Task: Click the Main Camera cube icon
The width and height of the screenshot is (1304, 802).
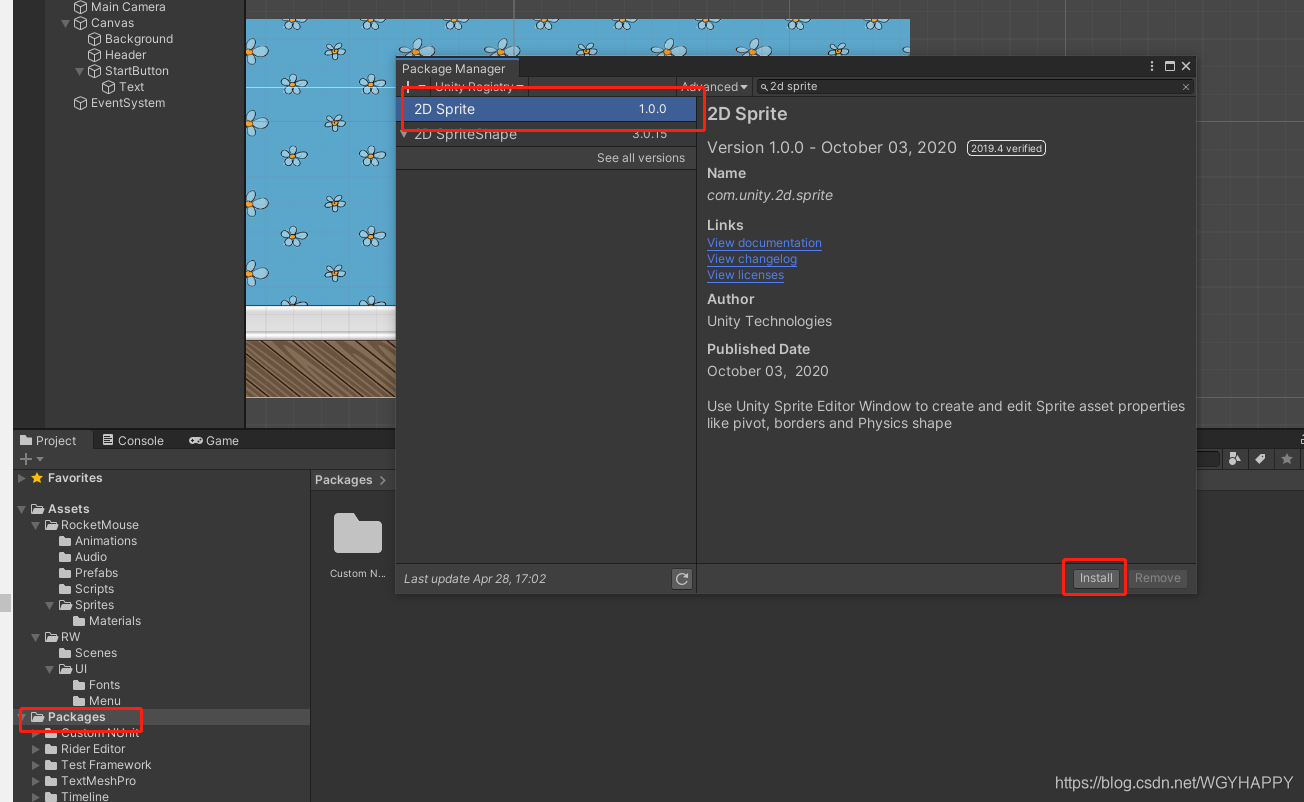Action: tap(81, 7)
